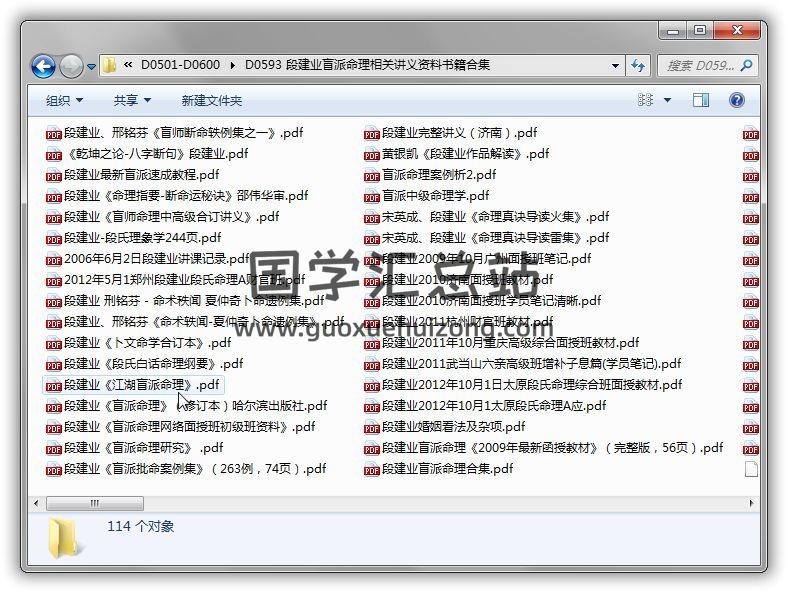Open the help question mark icon
Image resolution: width=788 pixels, height=593 pixels.
click(x=737, y=100)
